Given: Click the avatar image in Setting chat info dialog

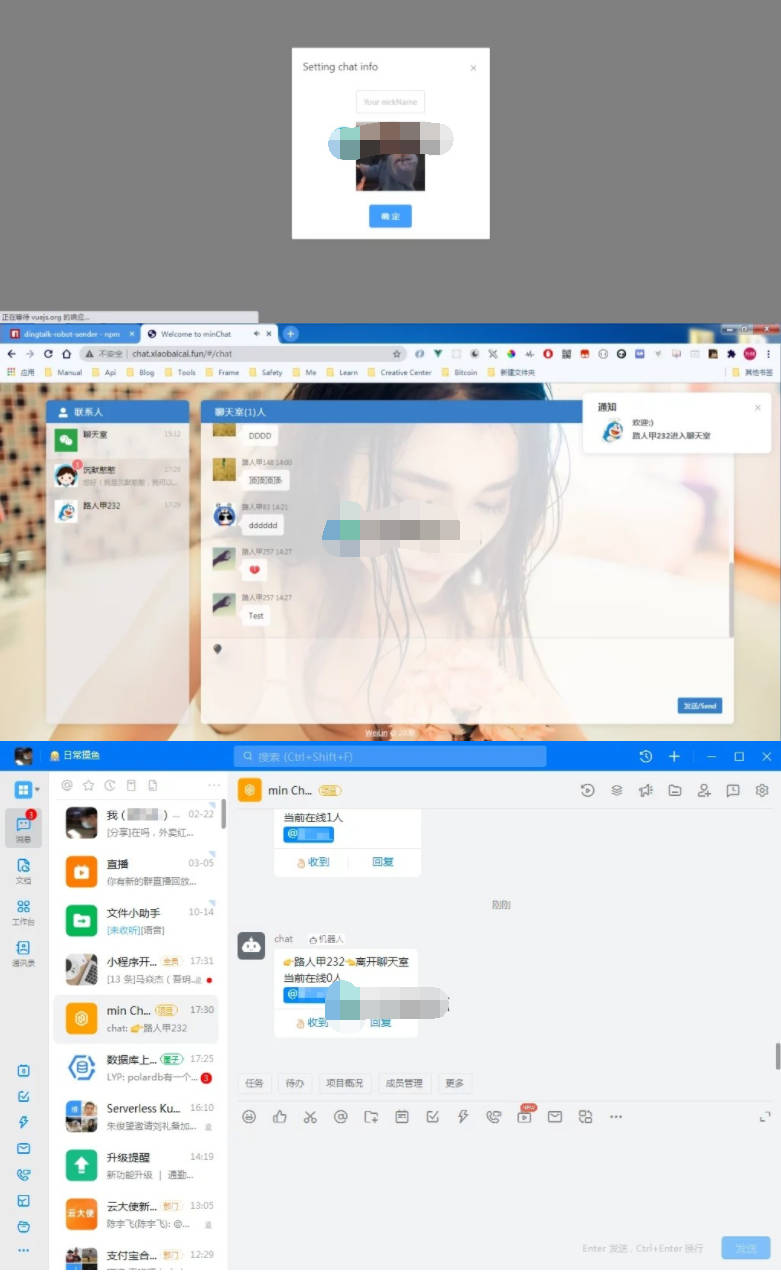Looking at the screenshot, I should (390, 157).
